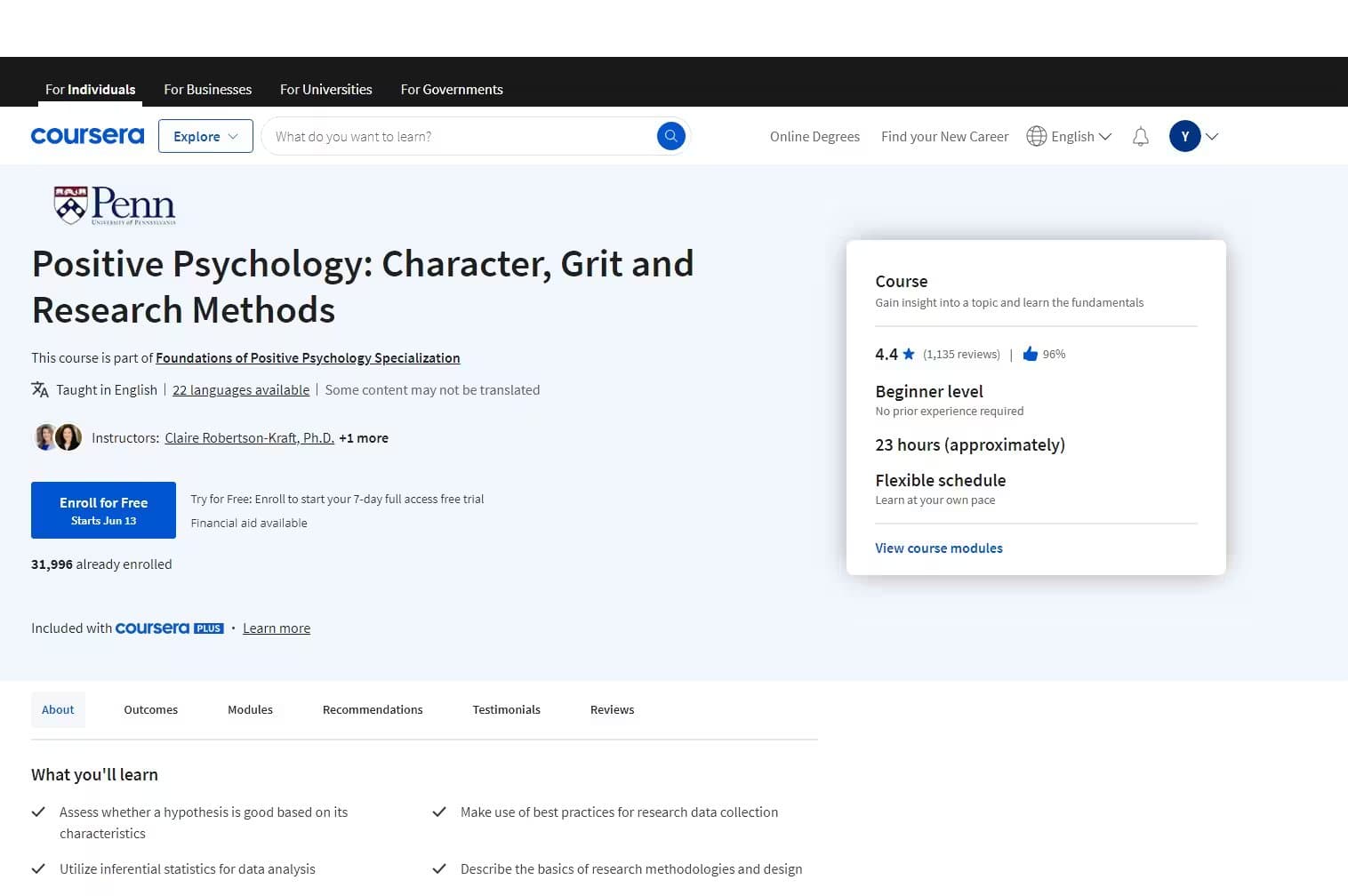The width and height of the screenshot is (1348, 896).
Task: Click the Beginner level heading
Action: tap(929, 391)
